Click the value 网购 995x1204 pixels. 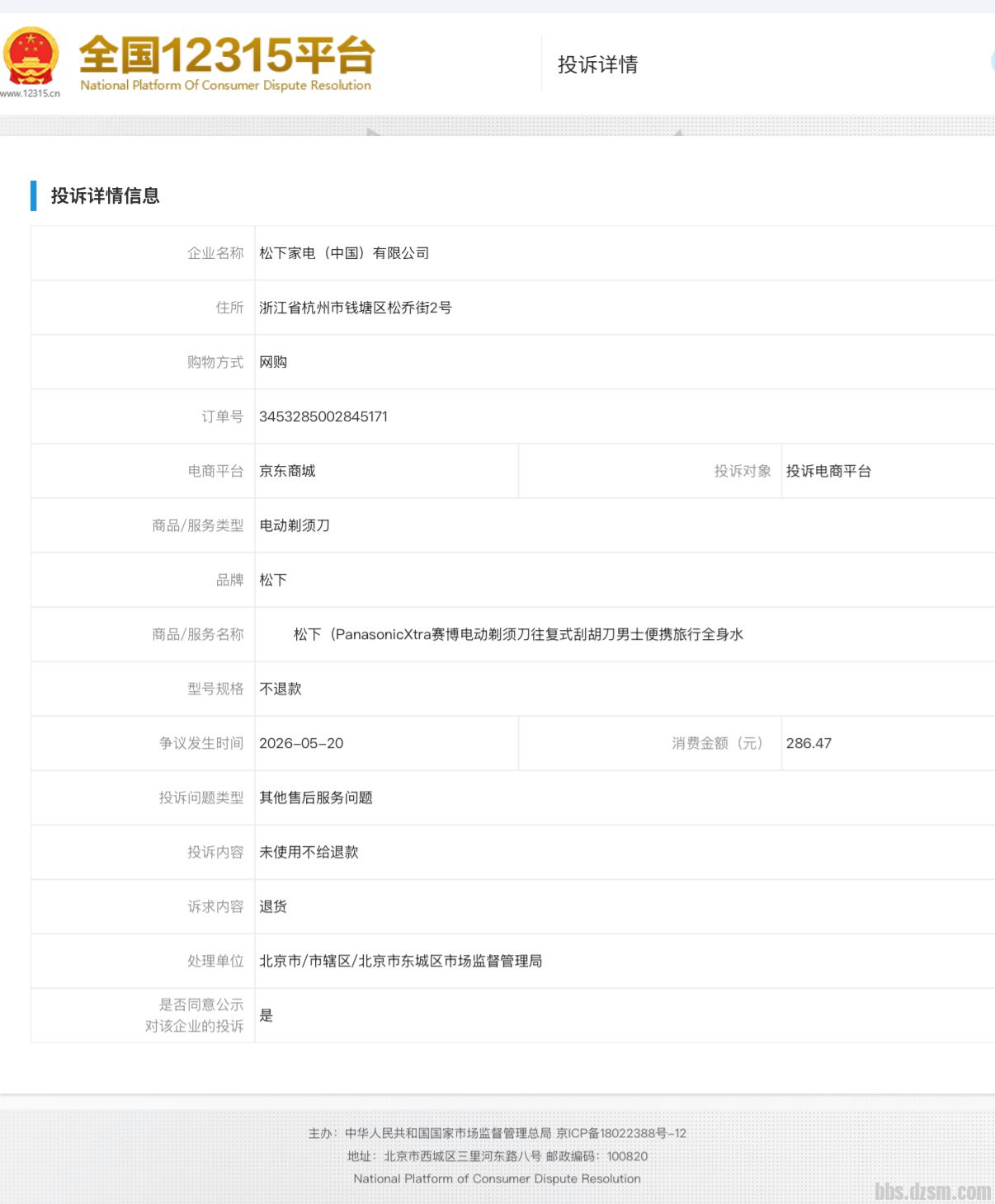[273, 362]
